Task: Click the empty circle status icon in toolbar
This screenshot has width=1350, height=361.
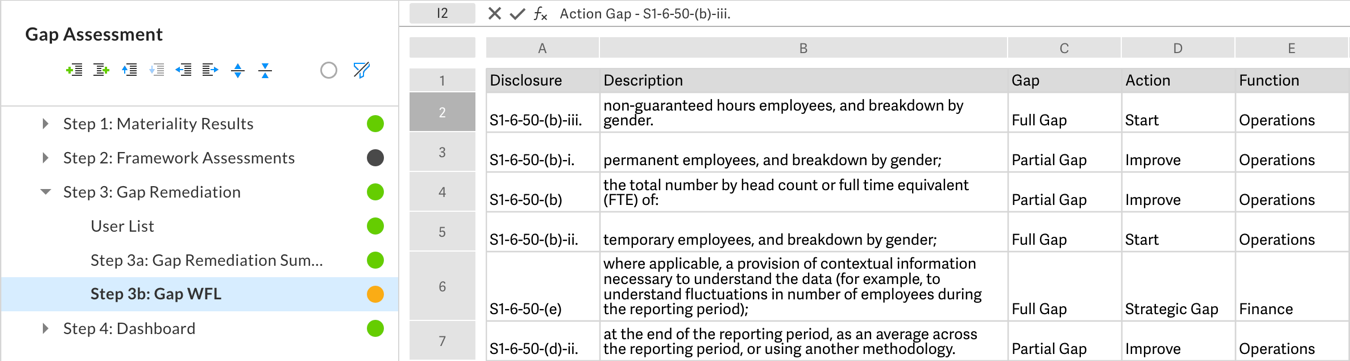Action: click(x=328, y=70)
